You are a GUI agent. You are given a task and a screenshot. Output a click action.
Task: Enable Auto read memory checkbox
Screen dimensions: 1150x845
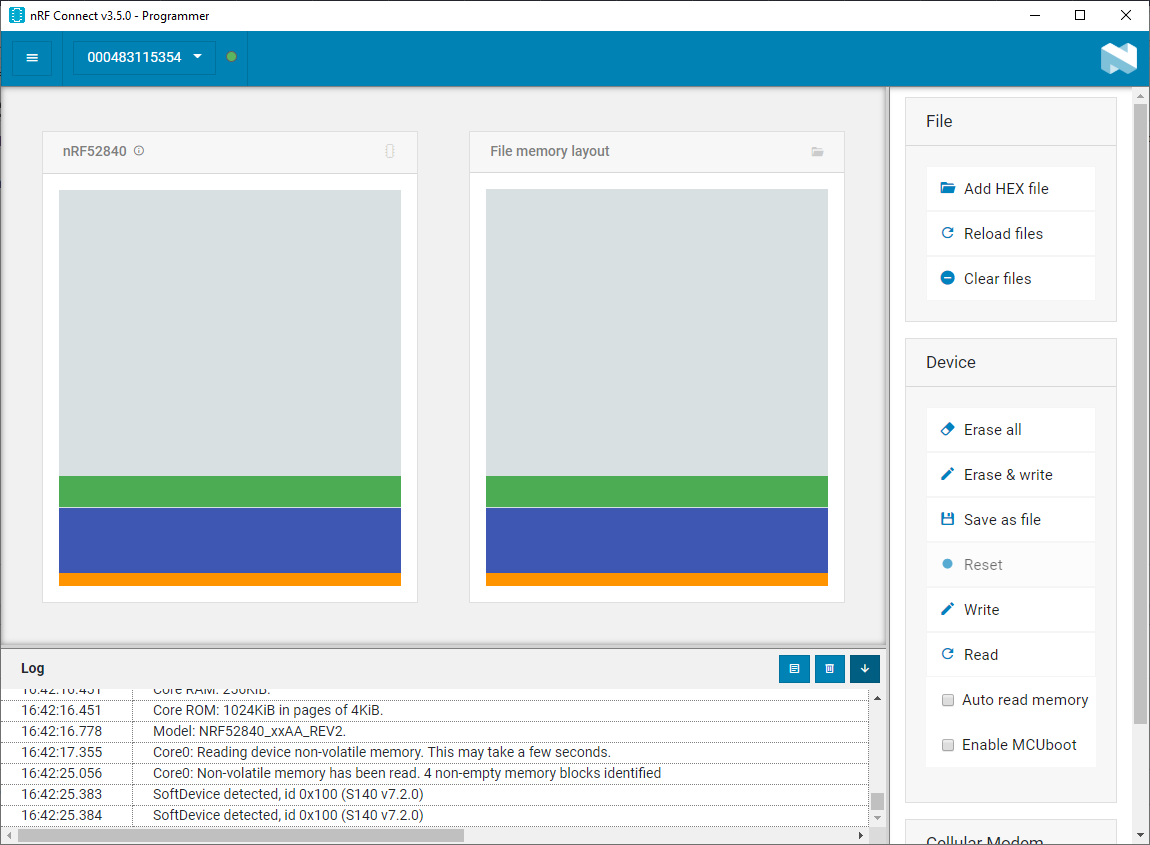pos(948,700)
